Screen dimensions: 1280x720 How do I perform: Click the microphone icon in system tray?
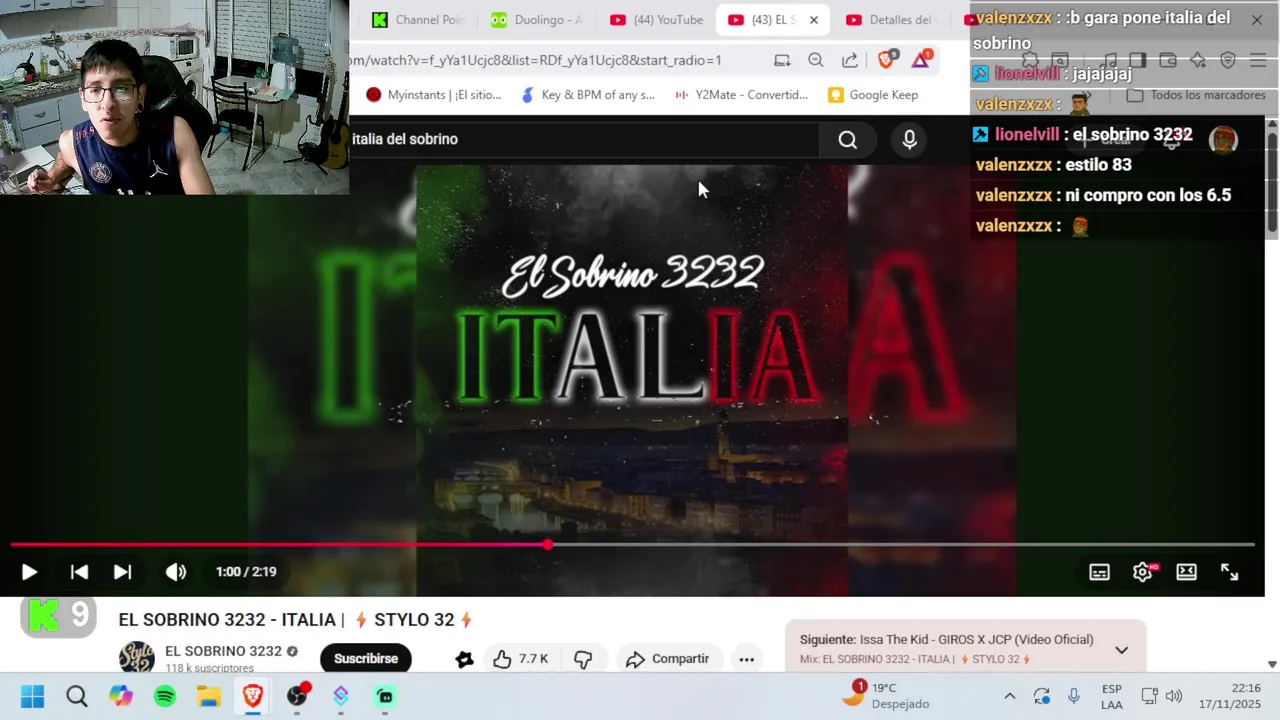(x=1074, y=696)
